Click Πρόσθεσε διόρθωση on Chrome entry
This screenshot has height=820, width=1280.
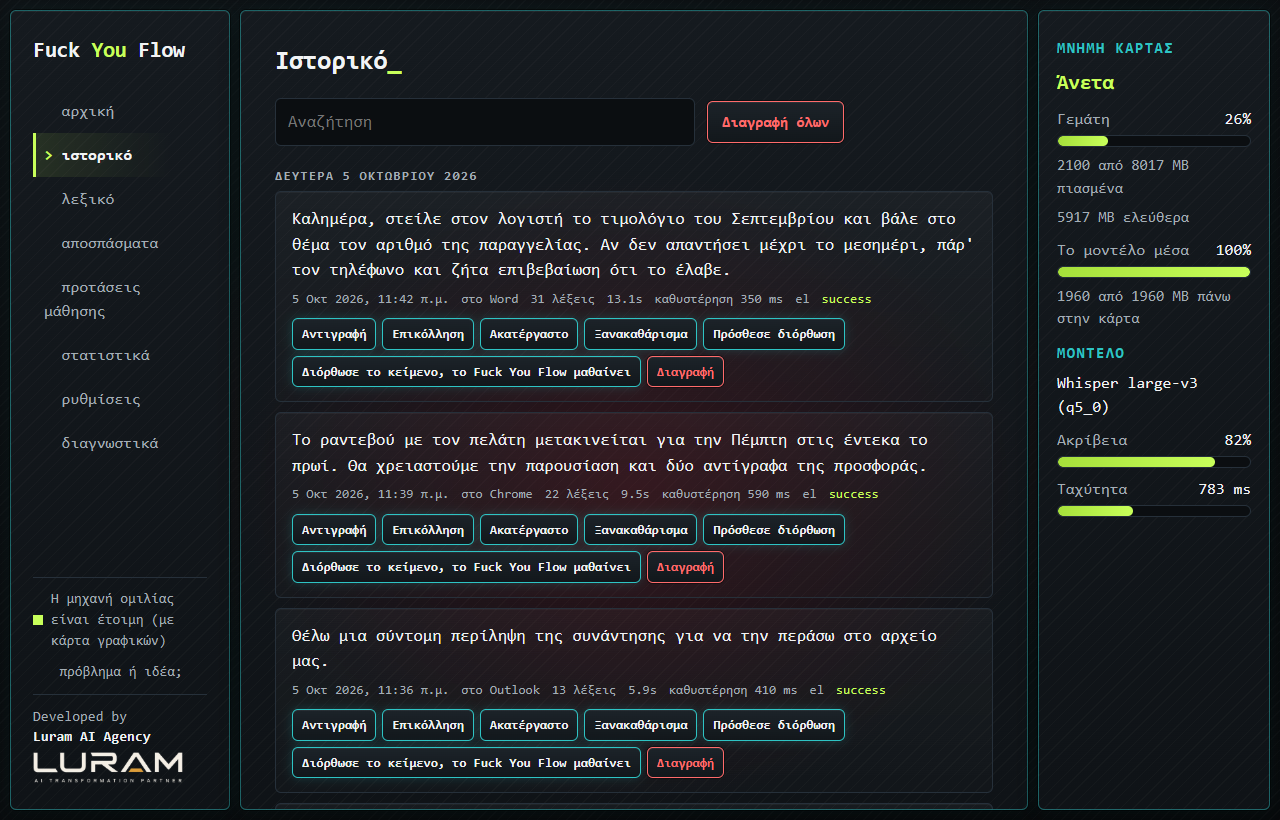point(774,530)
